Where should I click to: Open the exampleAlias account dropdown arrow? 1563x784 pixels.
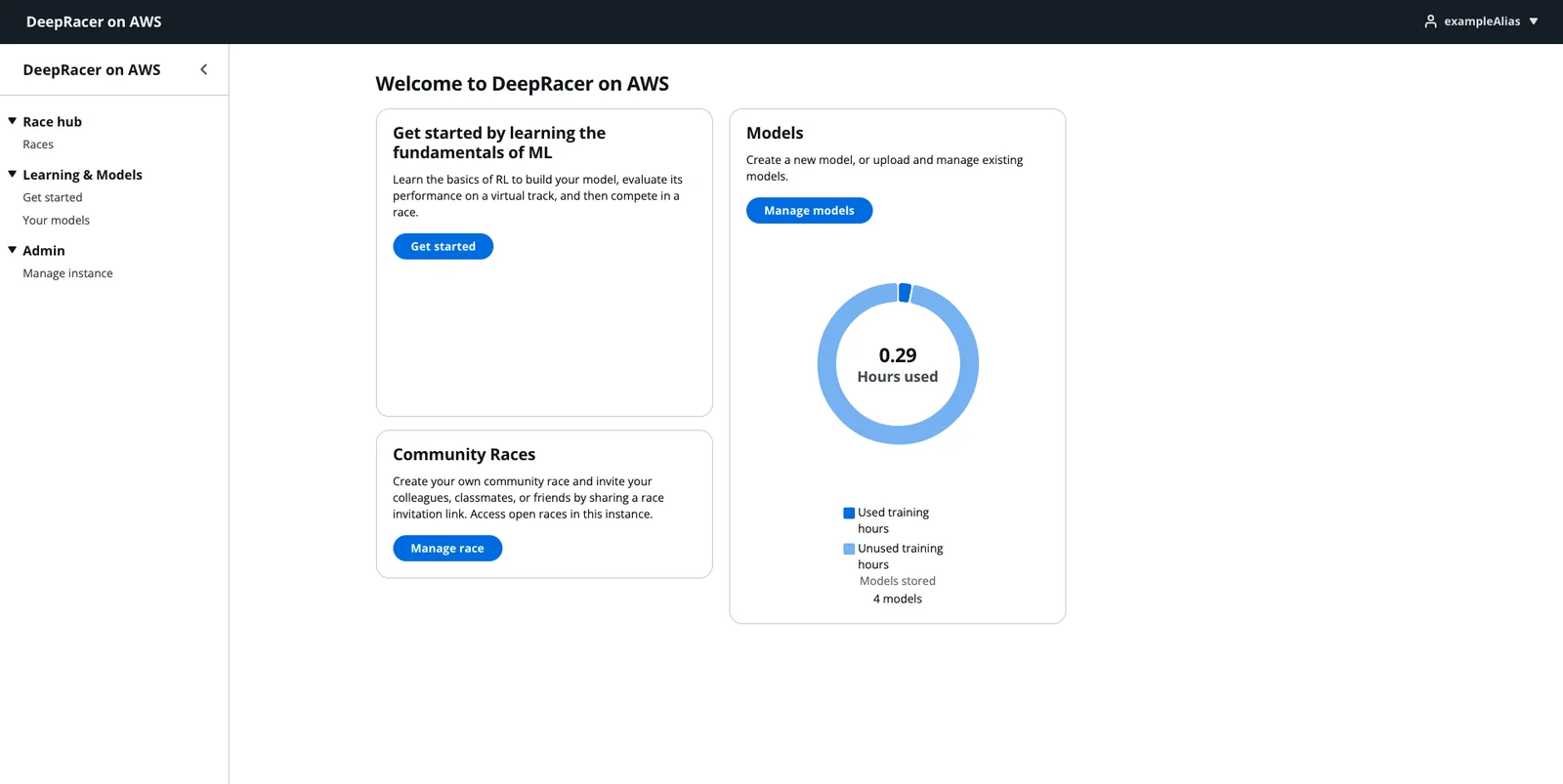(x=1533, y=21)
